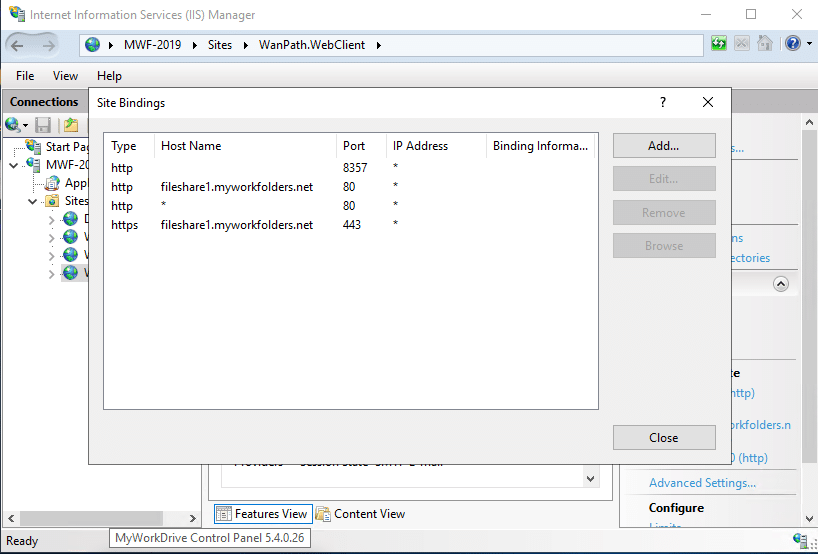
Task: Click the Back navigation arrow
Action: pos(18,45)
